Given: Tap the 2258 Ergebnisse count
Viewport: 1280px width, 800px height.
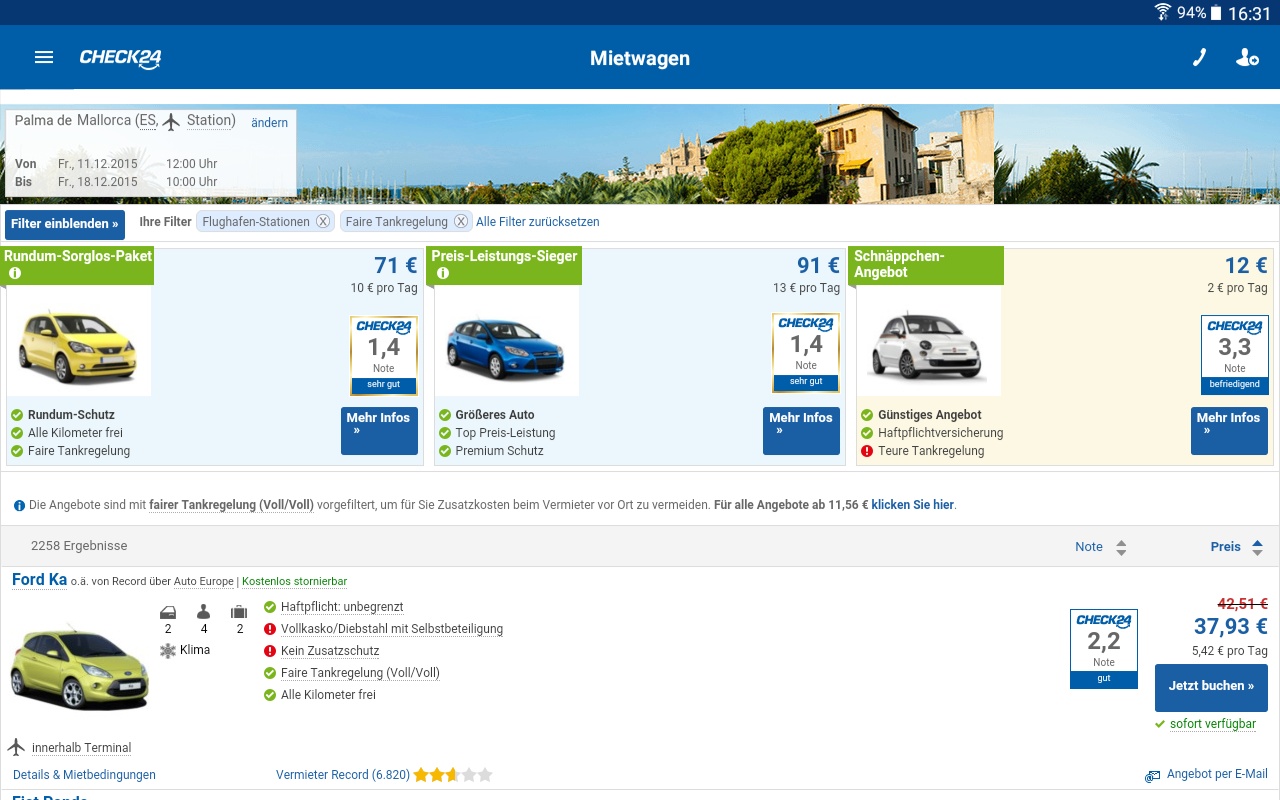Looking at the screenshot, I should pos(79,546).
